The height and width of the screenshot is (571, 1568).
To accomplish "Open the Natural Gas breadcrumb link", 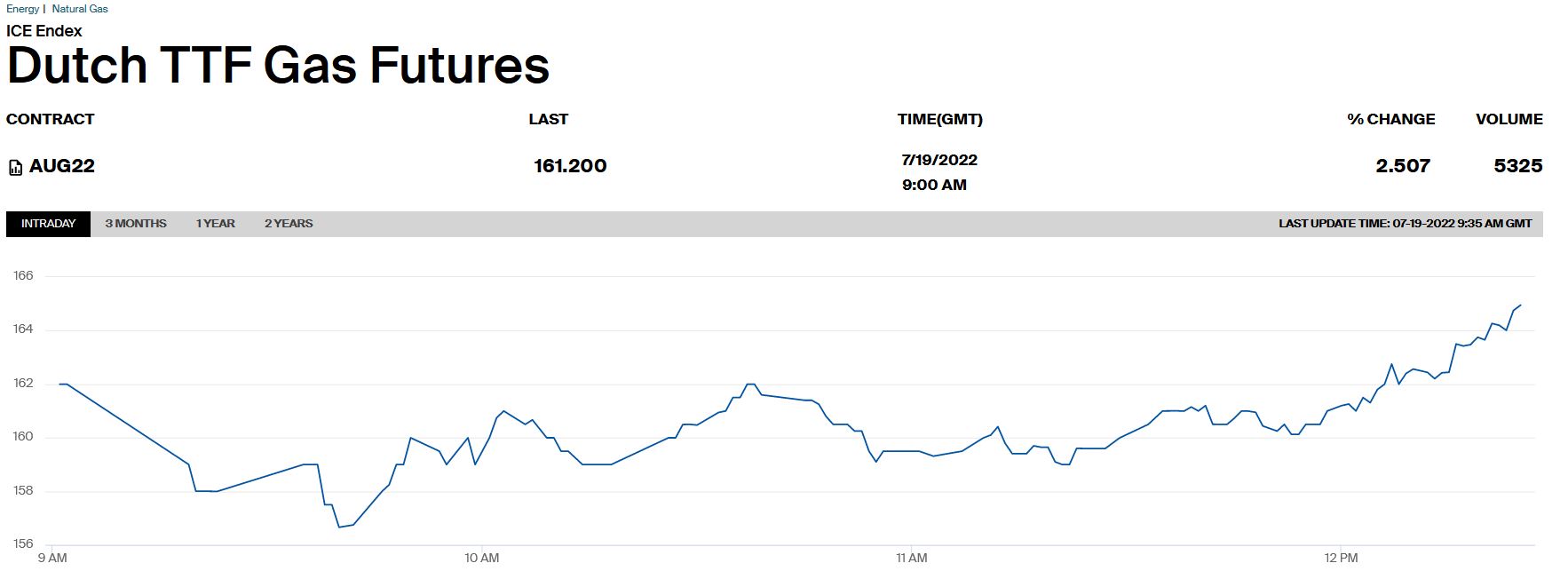I will click(80, 9).
